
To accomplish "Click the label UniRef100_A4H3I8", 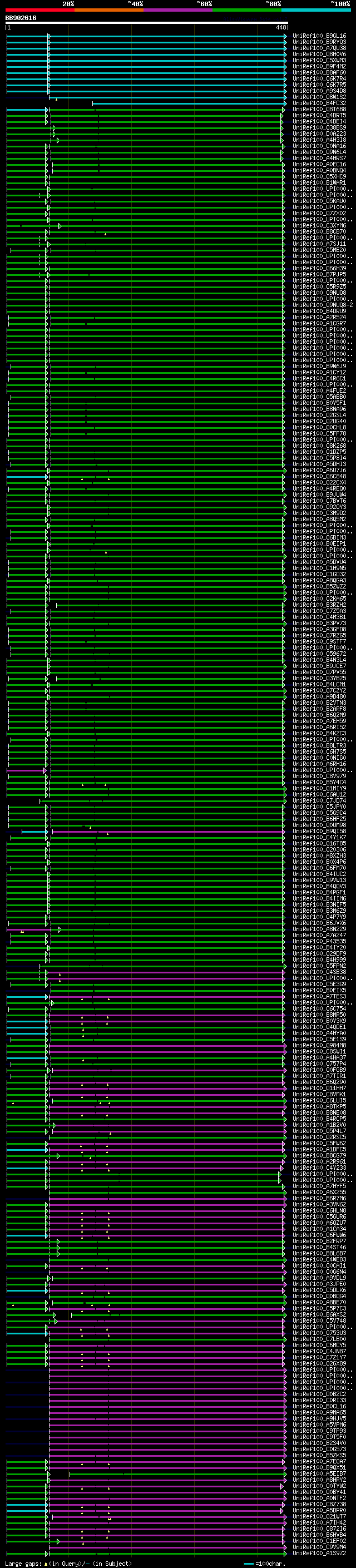I will tap(319, 140).
